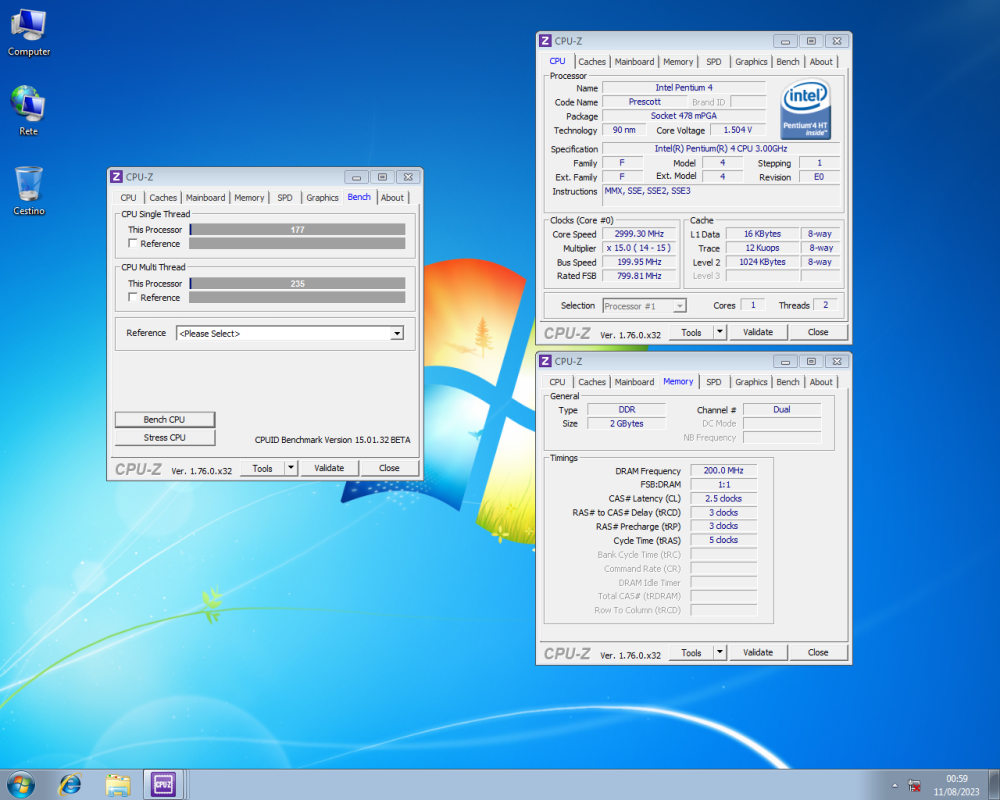Viewport: 1000px width, 800px height.
Task: Click the clock in the system tray
Action: [955, 783]
